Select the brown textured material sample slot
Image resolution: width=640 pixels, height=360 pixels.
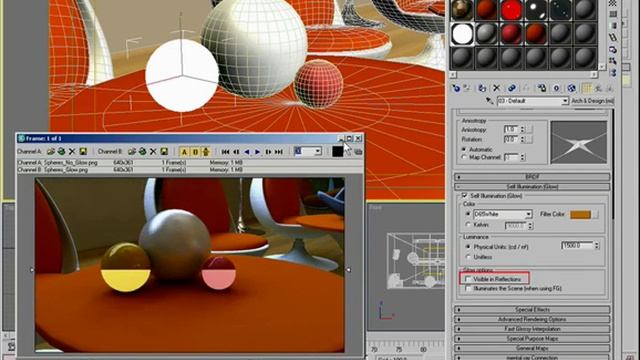462,9
